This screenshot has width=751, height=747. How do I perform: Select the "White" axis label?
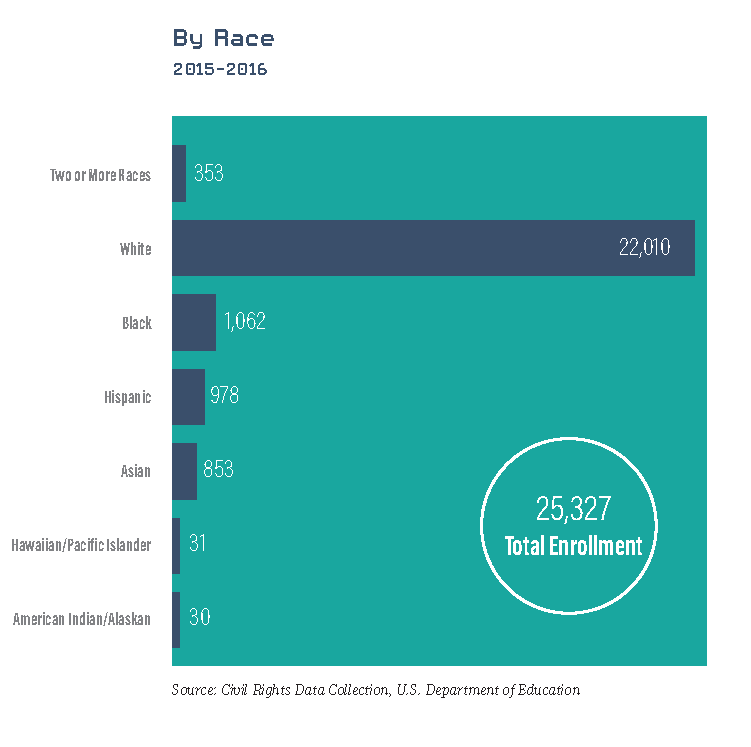pyautogui.click(x=135, y=249)
